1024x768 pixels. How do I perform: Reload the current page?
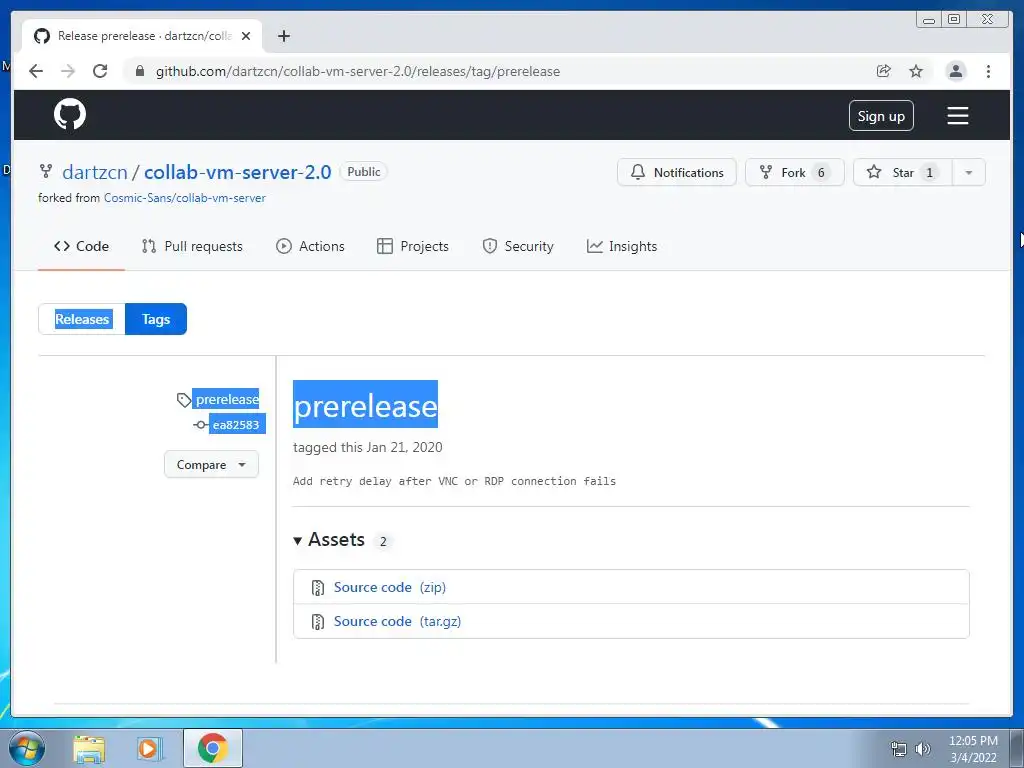100,71
